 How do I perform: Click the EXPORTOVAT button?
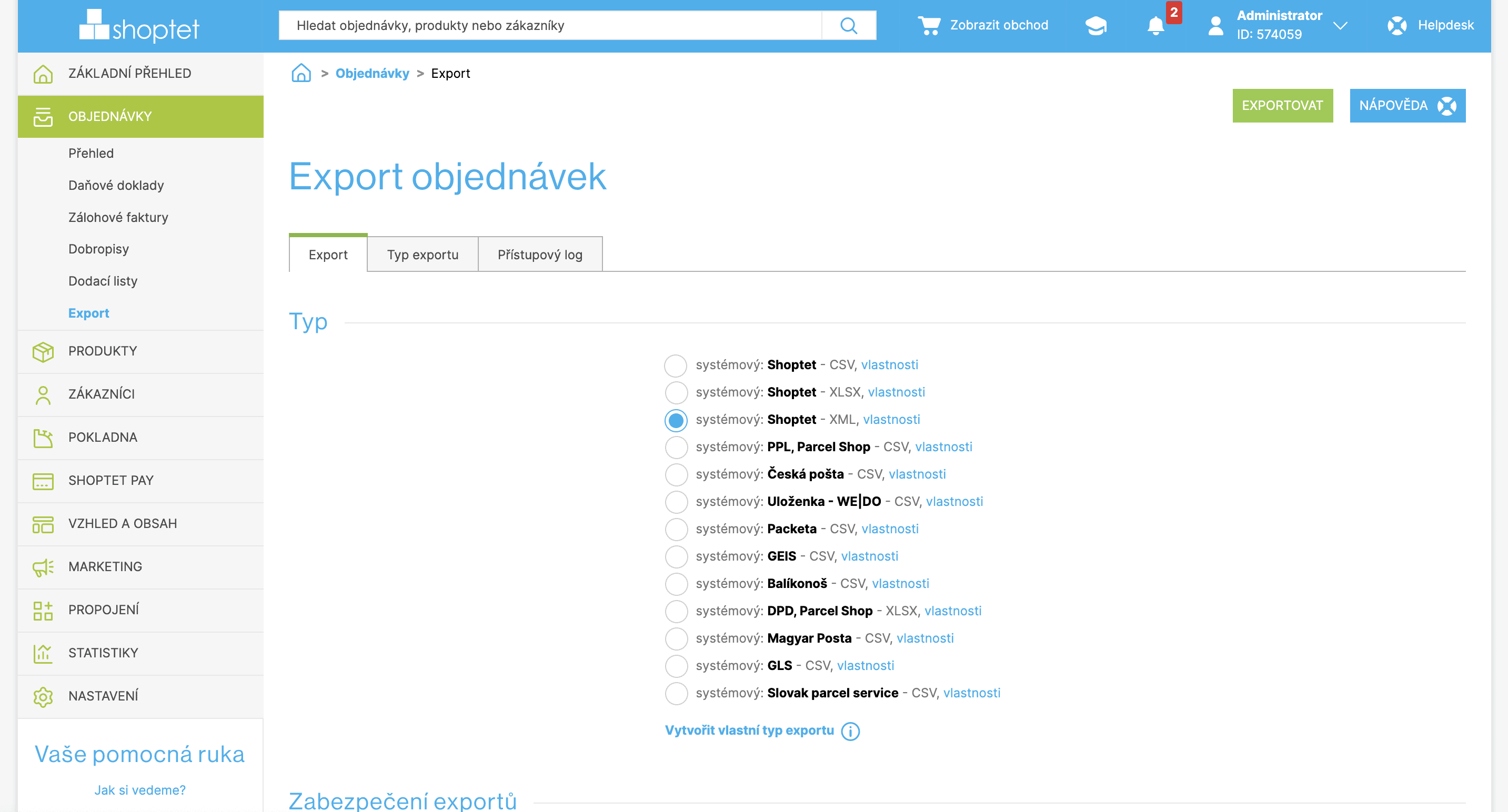[1282, 105]
